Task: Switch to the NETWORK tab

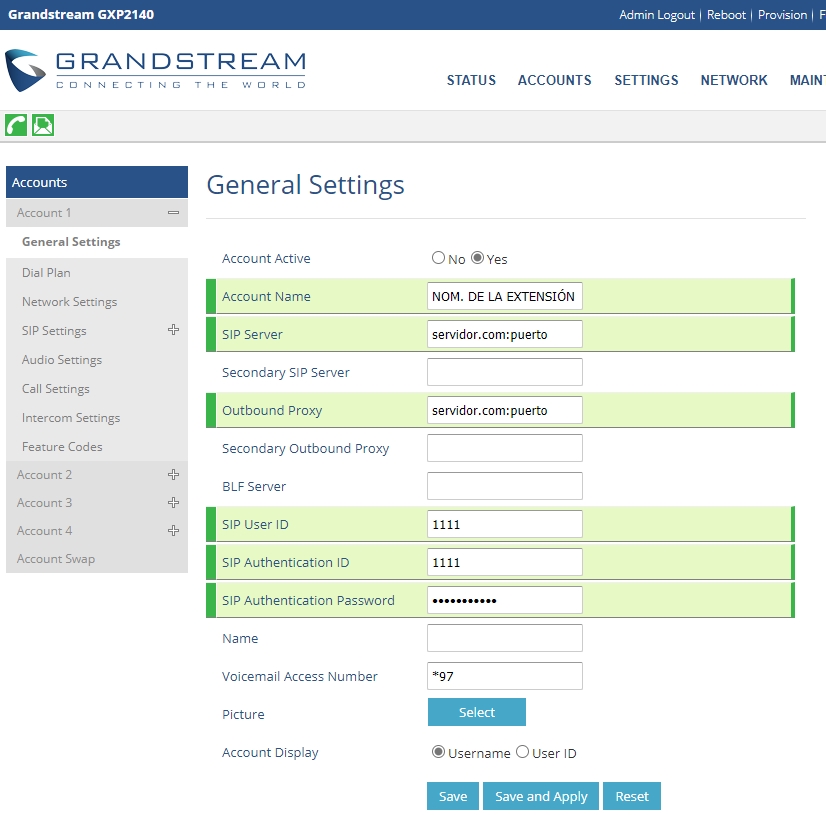Action: coord(734,81)
